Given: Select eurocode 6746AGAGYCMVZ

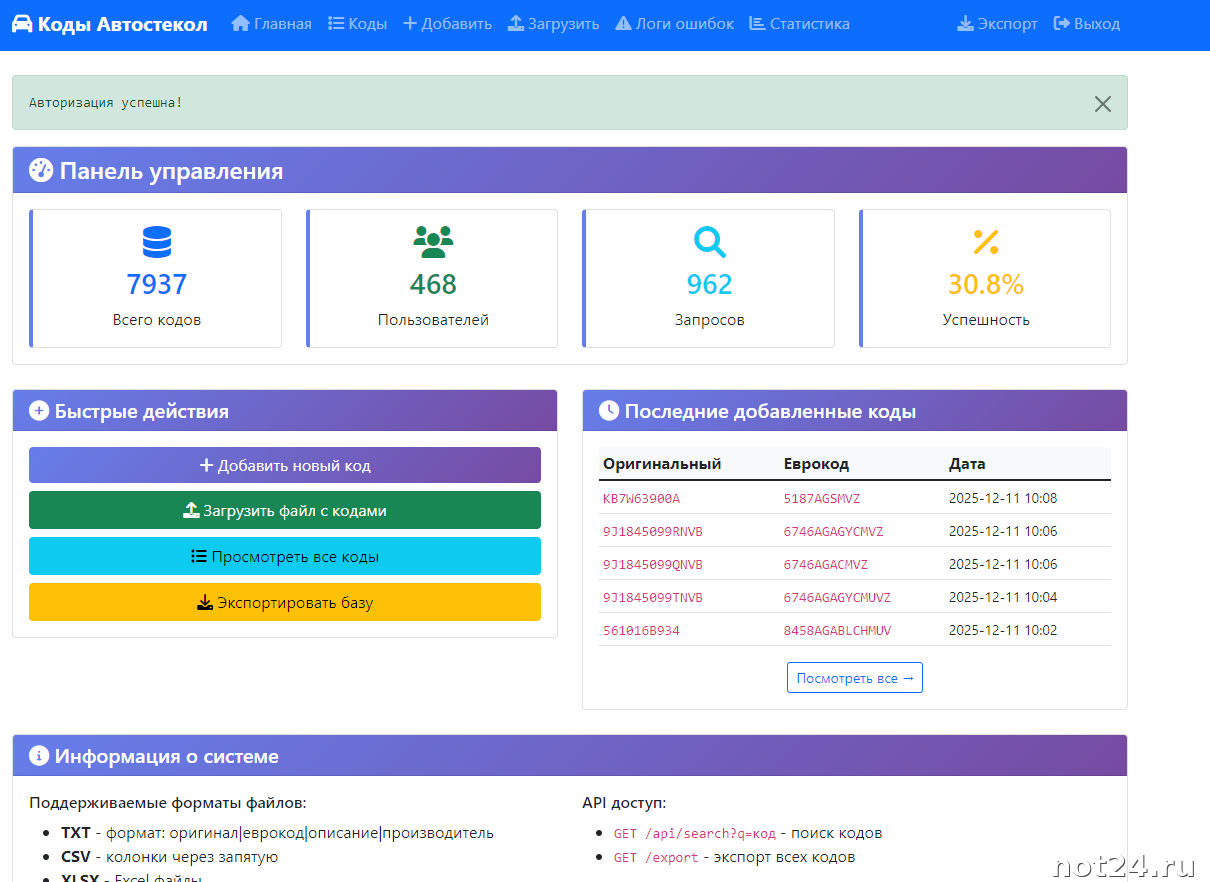Looking at the screenshot, I should point(834,531).
